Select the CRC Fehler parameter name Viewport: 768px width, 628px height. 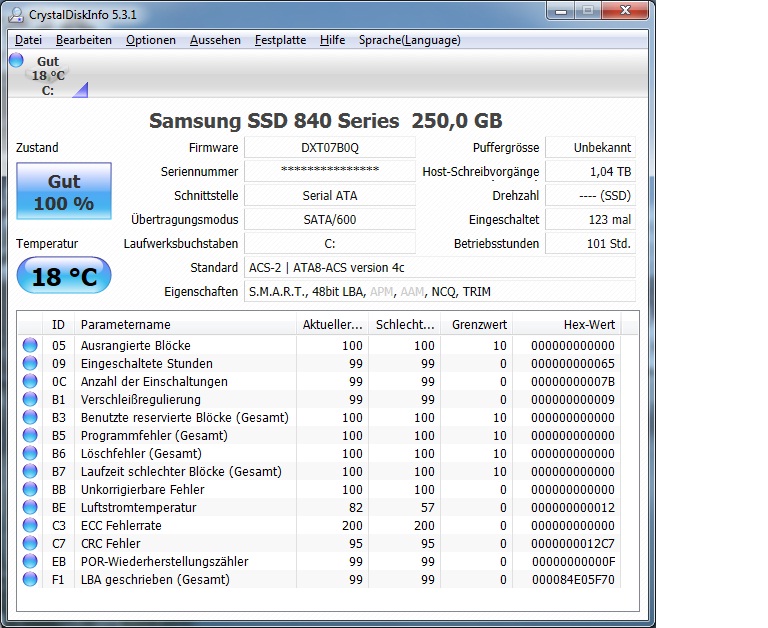[x=111, y=544]
